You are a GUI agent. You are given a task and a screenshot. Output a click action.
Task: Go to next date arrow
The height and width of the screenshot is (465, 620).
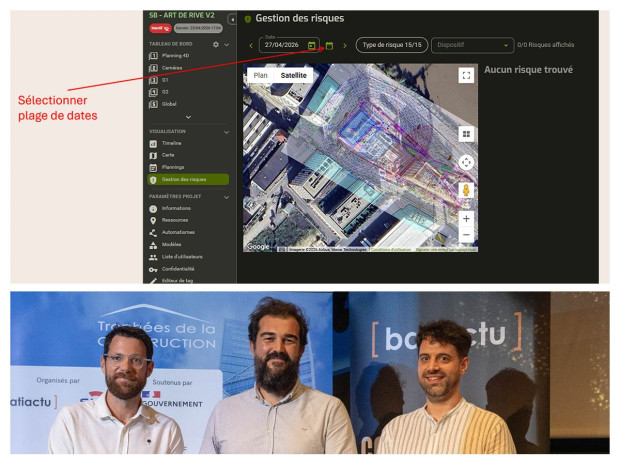coord(345,46)
